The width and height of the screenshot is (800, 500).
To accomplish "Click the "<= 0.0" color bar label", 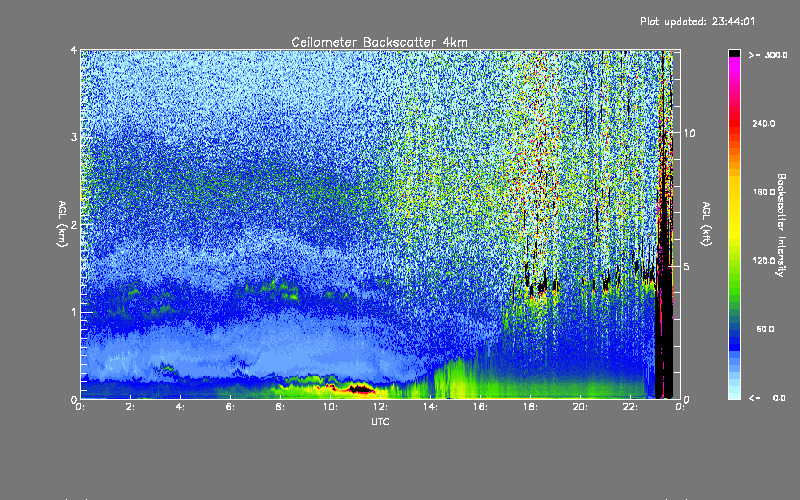I will click(768, 398).
